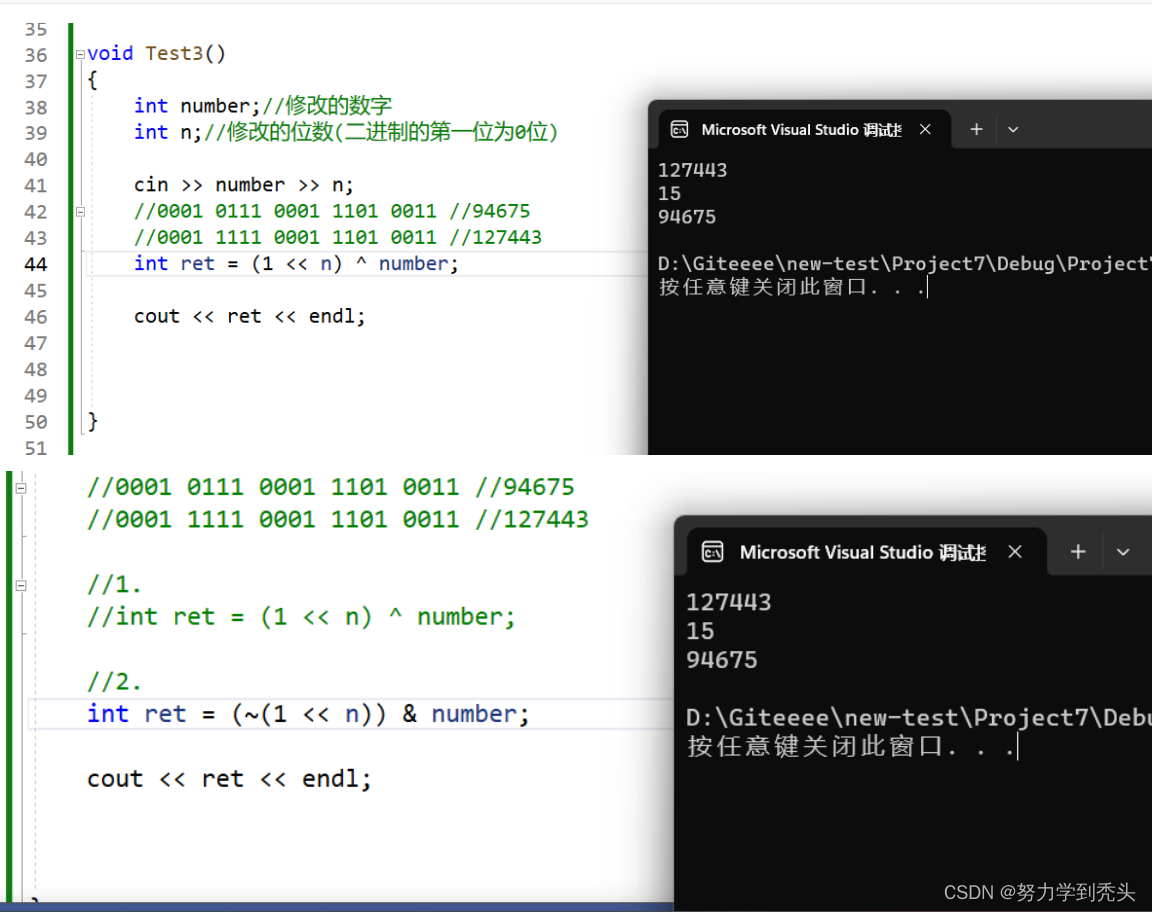Click input 127443 in the lower console
The width and height of the screenshot is (1152, 912).
pyautogui.click(x=728, y=603)
